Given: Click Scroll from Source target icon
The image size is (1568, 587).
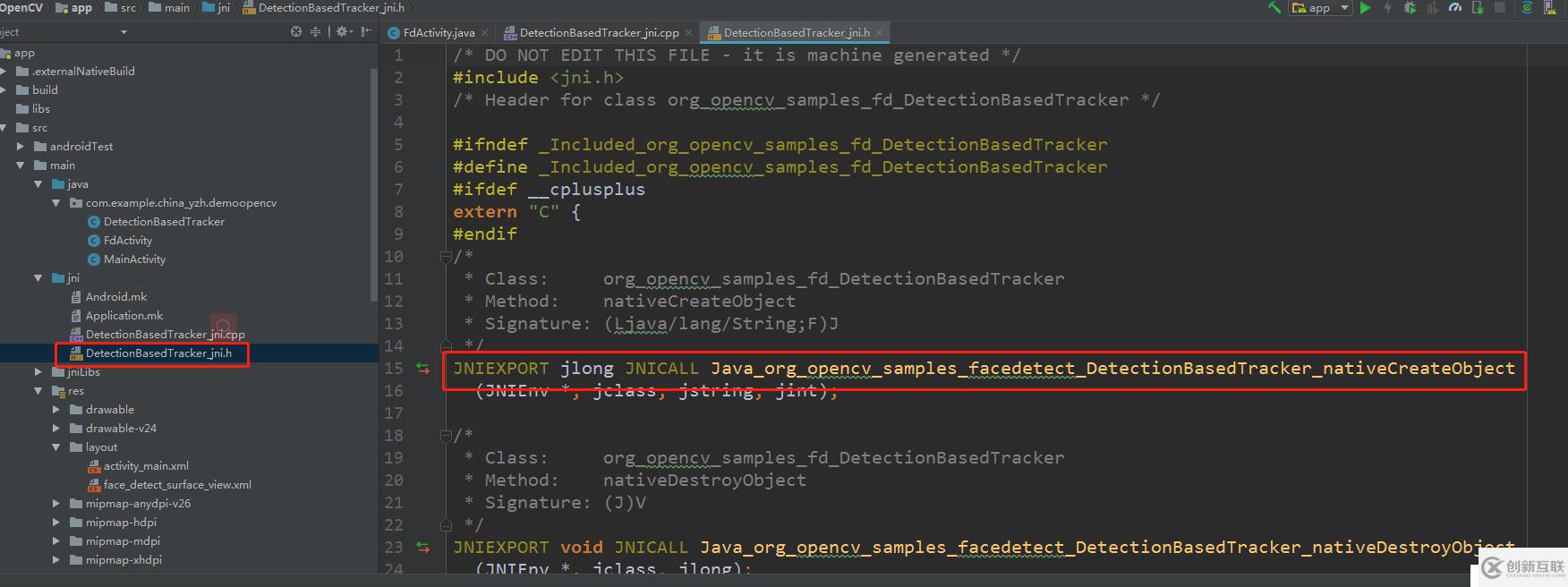Looking at the screenshot, I should [x=296, y=31].
